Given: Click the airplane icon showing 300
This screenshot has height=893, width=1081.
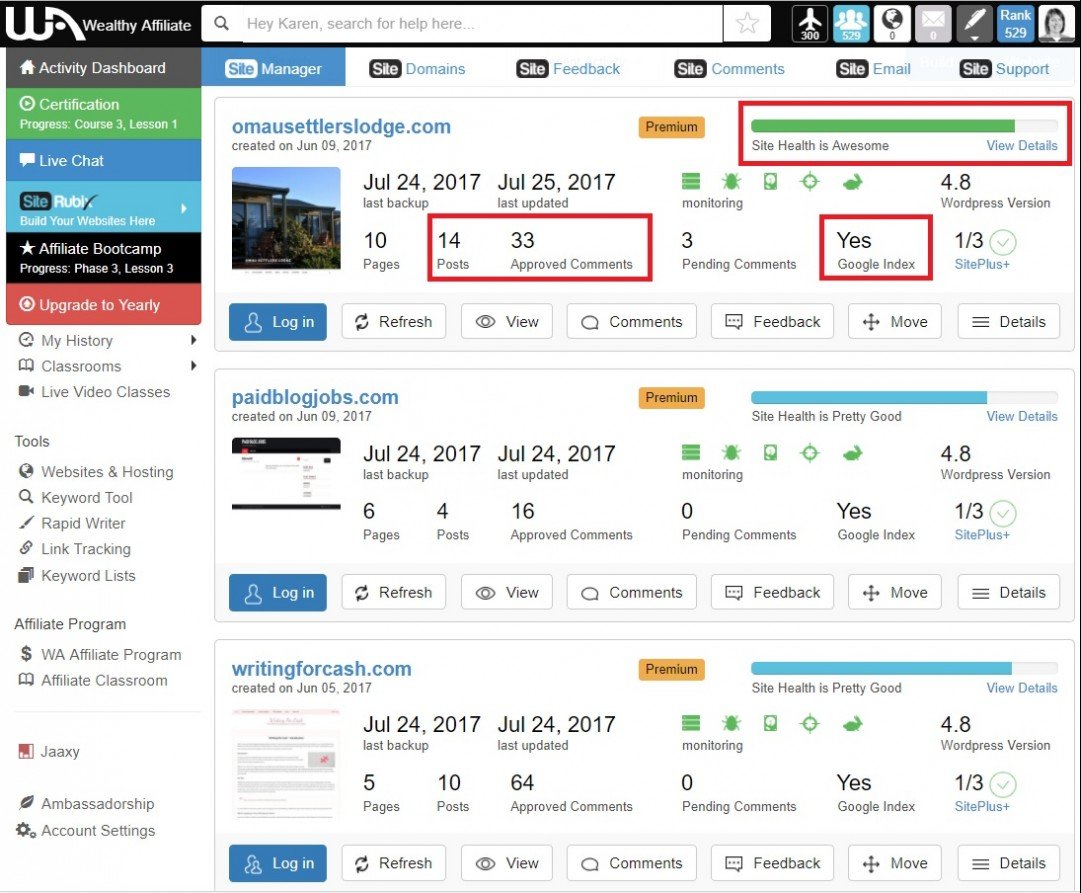Looking at the screenshot, I should pyautogui.click(x=809, y=23).
